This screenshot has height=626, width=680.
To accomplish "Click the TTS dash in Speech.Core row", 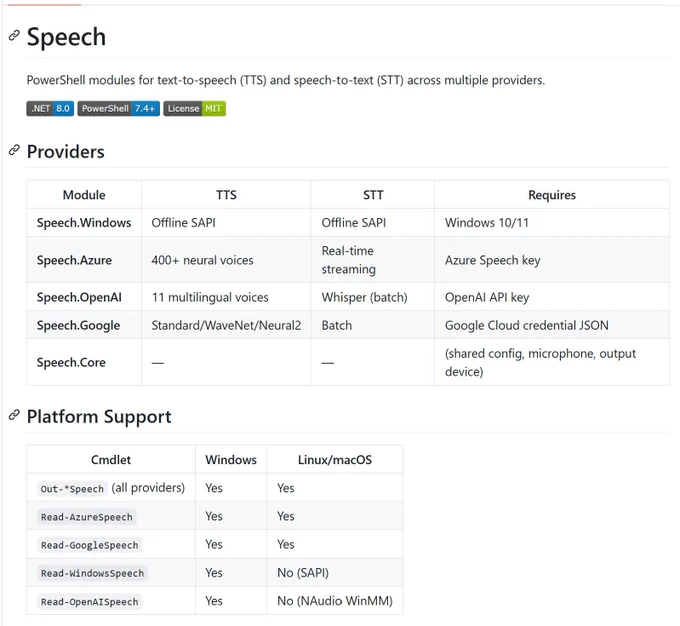I will 158,363.
